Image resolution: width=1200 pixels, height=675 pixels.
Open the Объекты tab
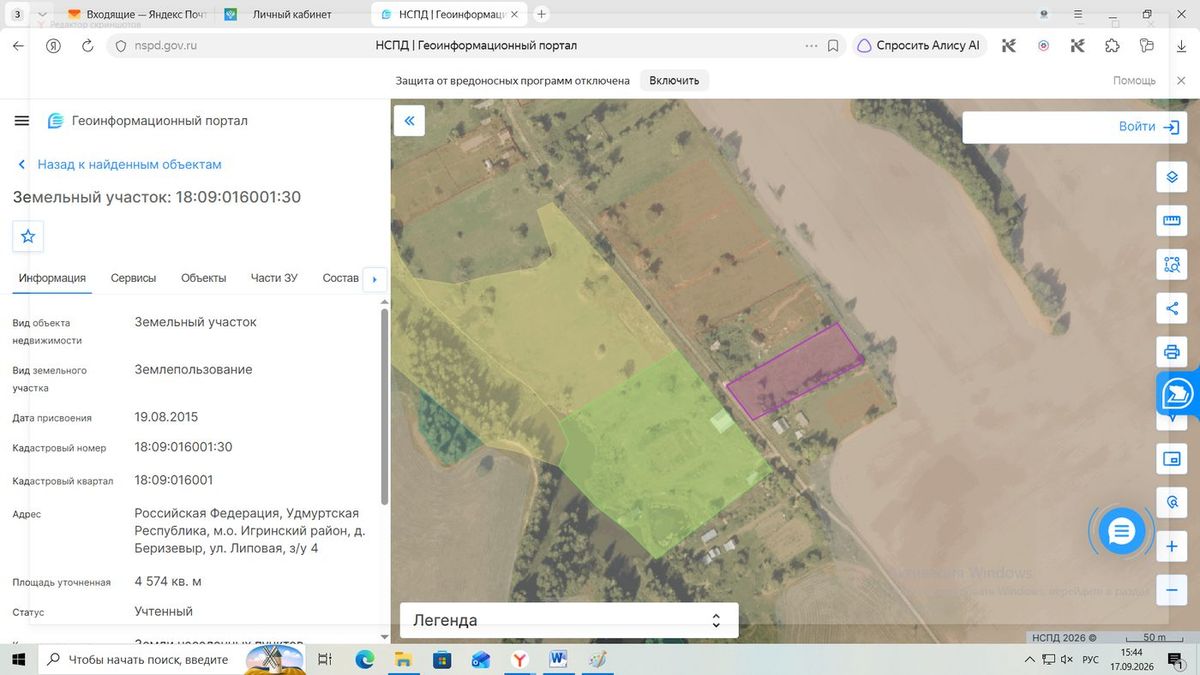tap(204, 278)
